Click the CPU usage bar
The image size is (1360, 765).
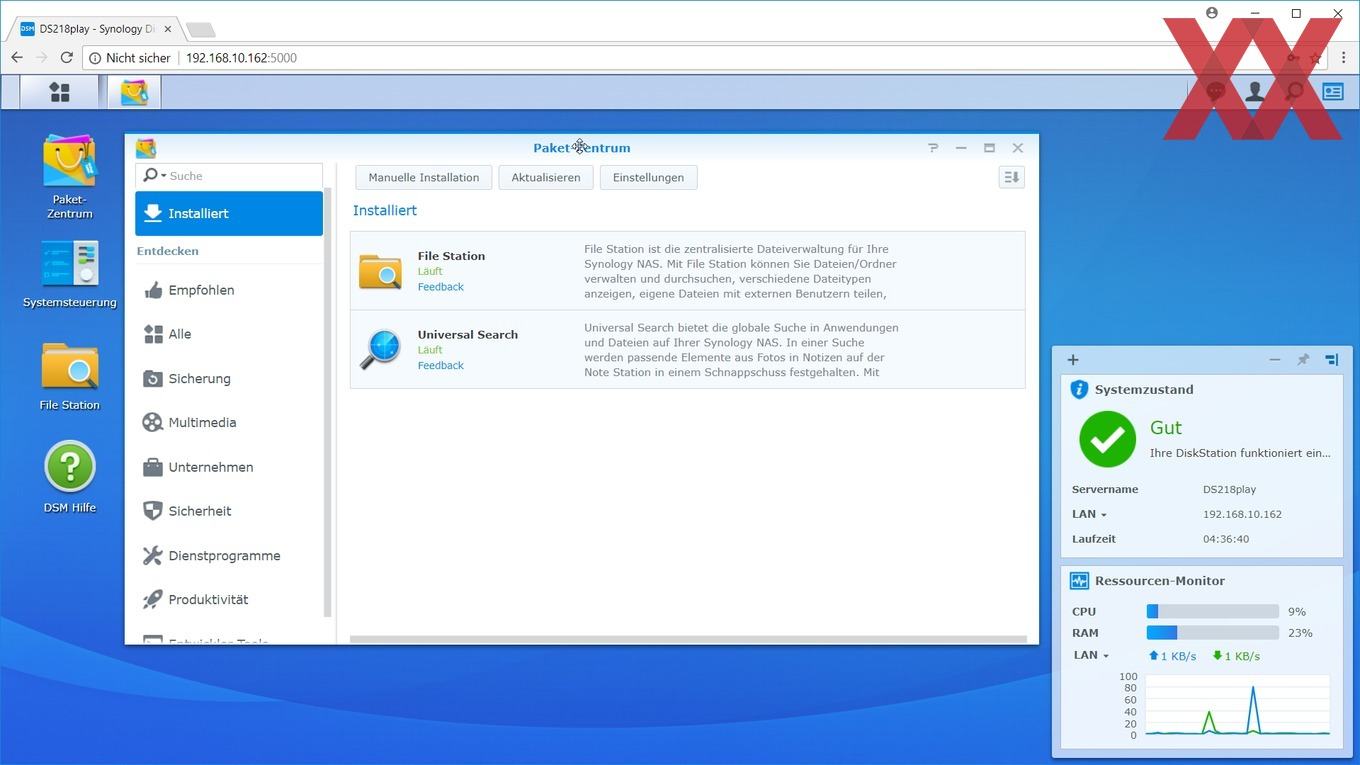coord(1212,611)
